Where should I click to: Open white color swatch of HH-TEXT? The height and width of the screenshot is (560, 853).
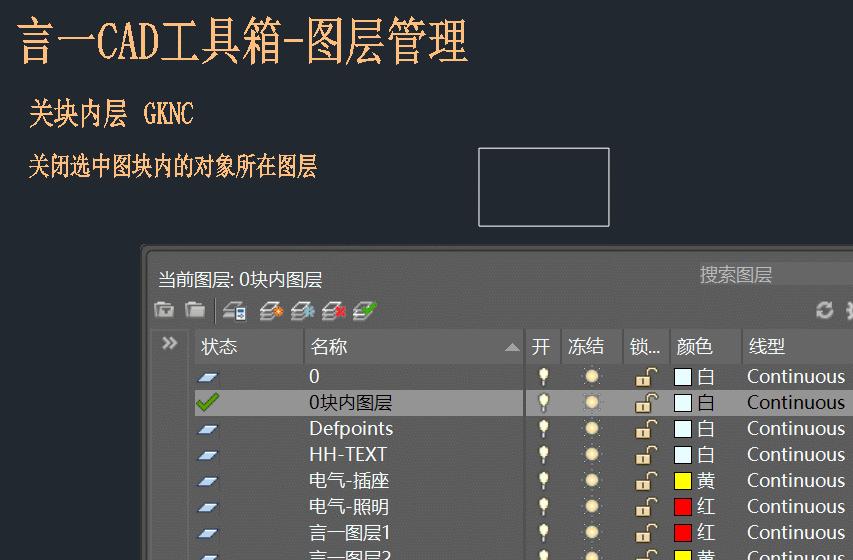(x=683, y=455)
